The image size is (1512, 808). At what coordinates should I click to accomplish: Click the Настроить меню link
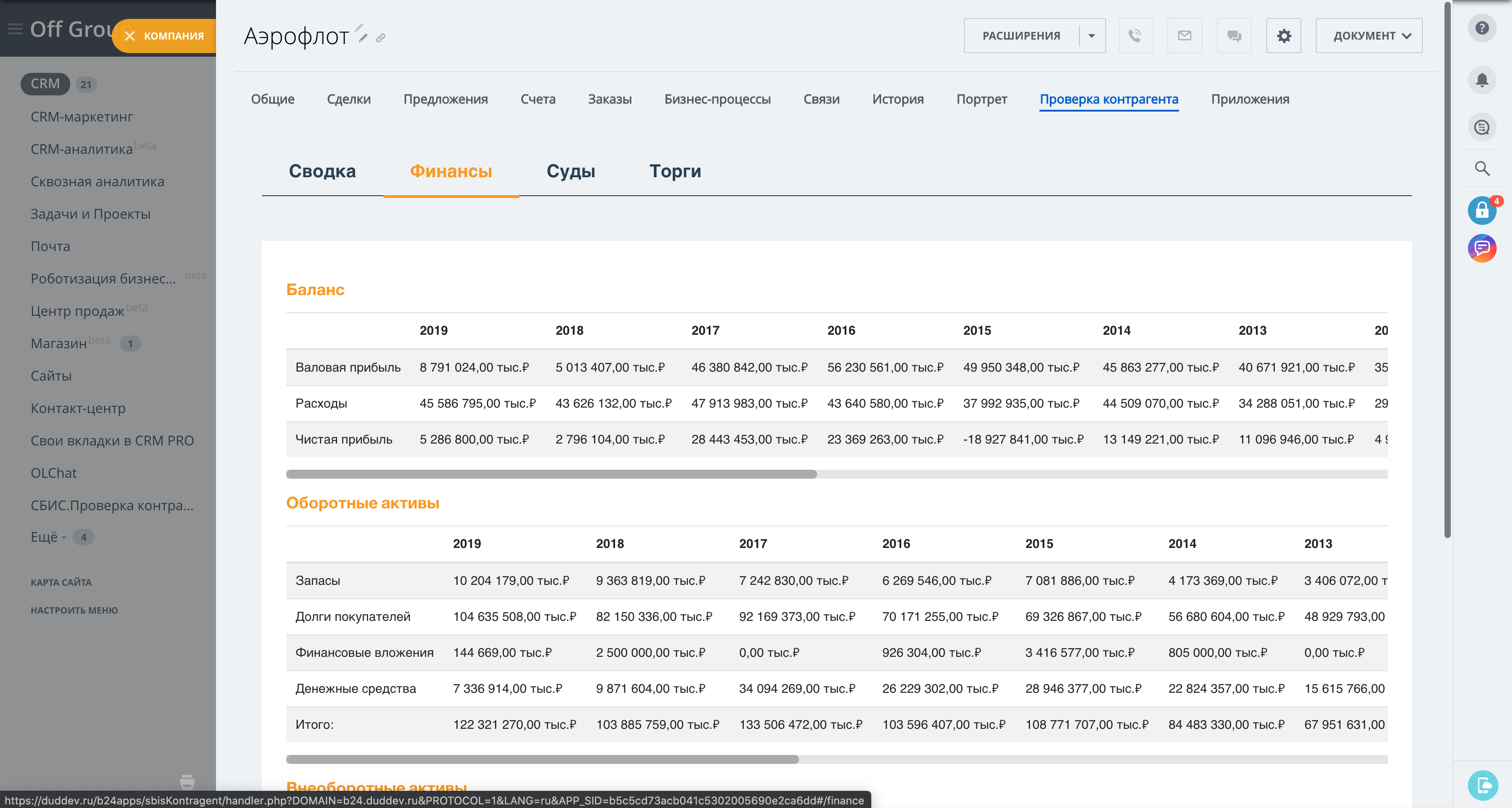74,610
